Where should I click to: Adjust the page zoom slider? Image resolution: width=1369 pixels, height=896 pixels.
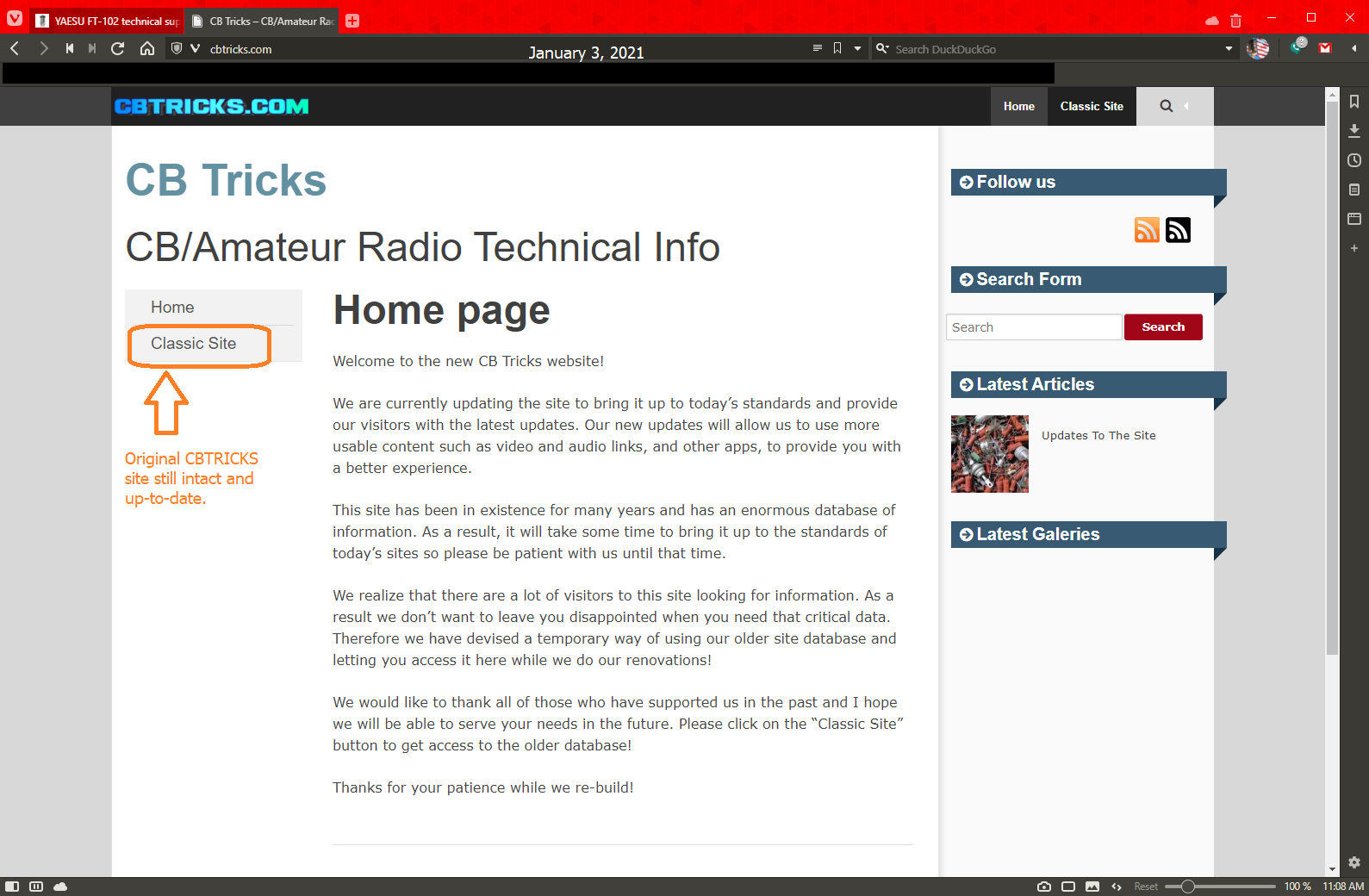(1188, 887)
